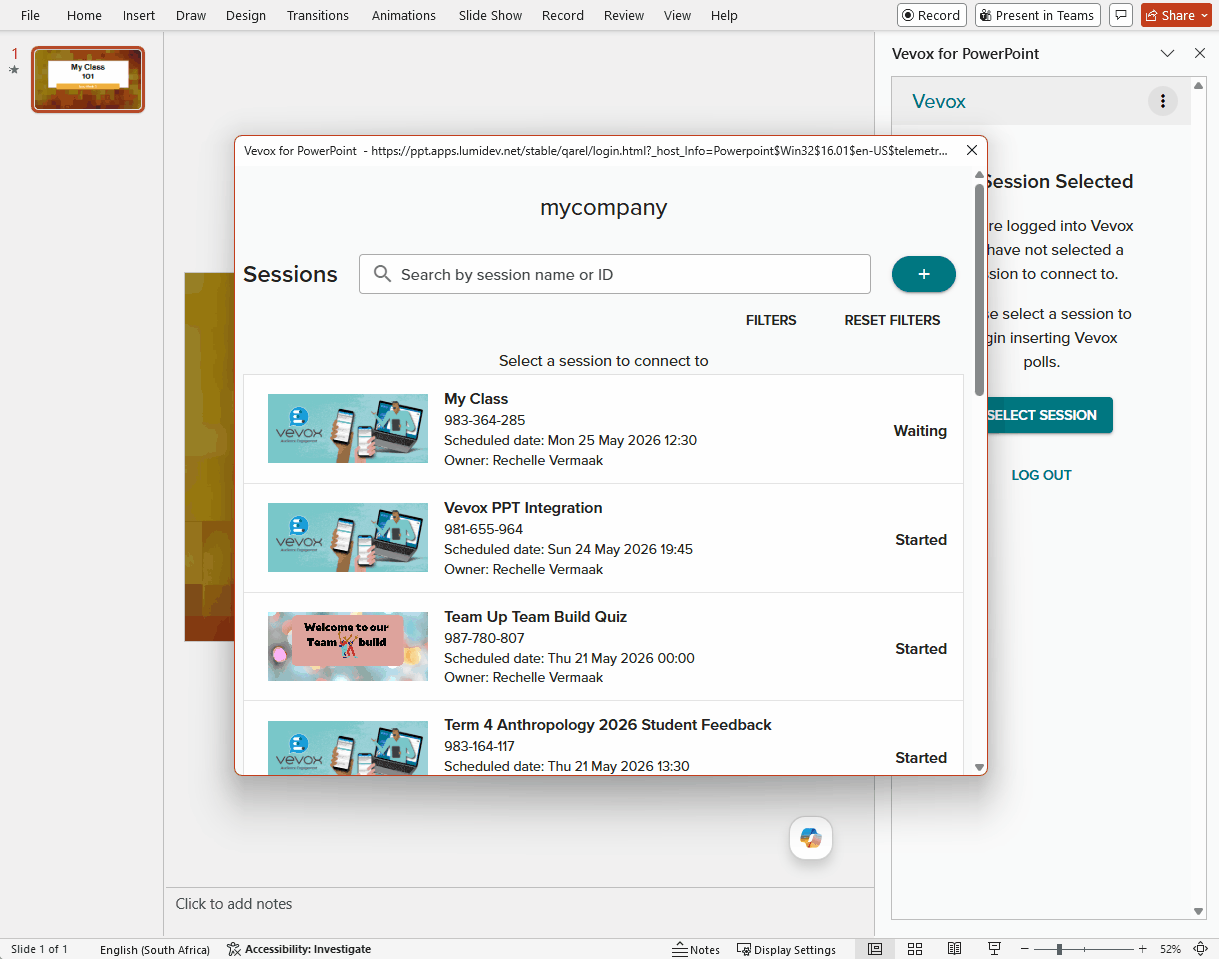The image size is (1219, 959).
Task: Click session ID 983-164-117
Action: click(479, 746)
